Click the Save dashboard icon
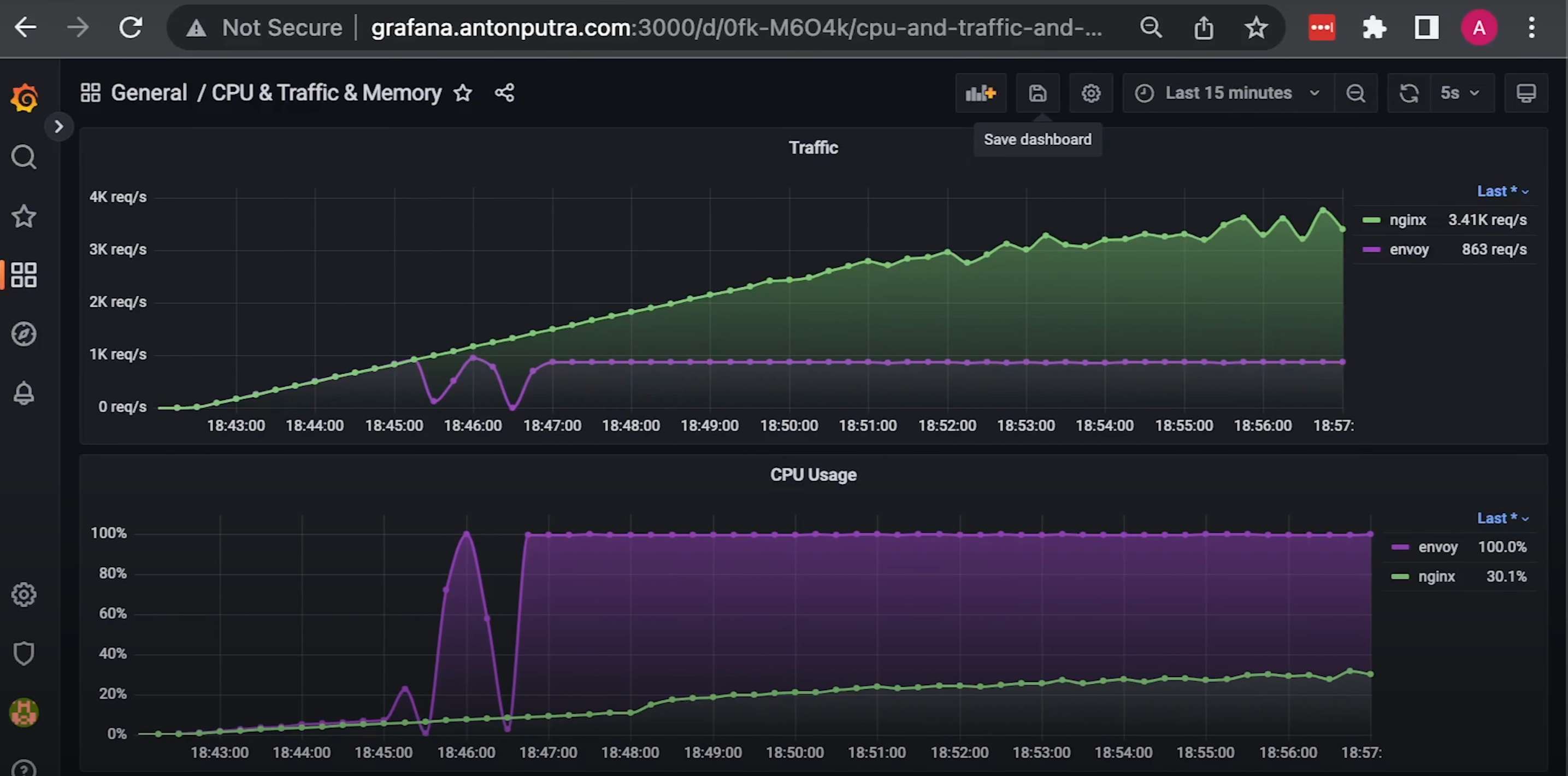 point(1037,93)
